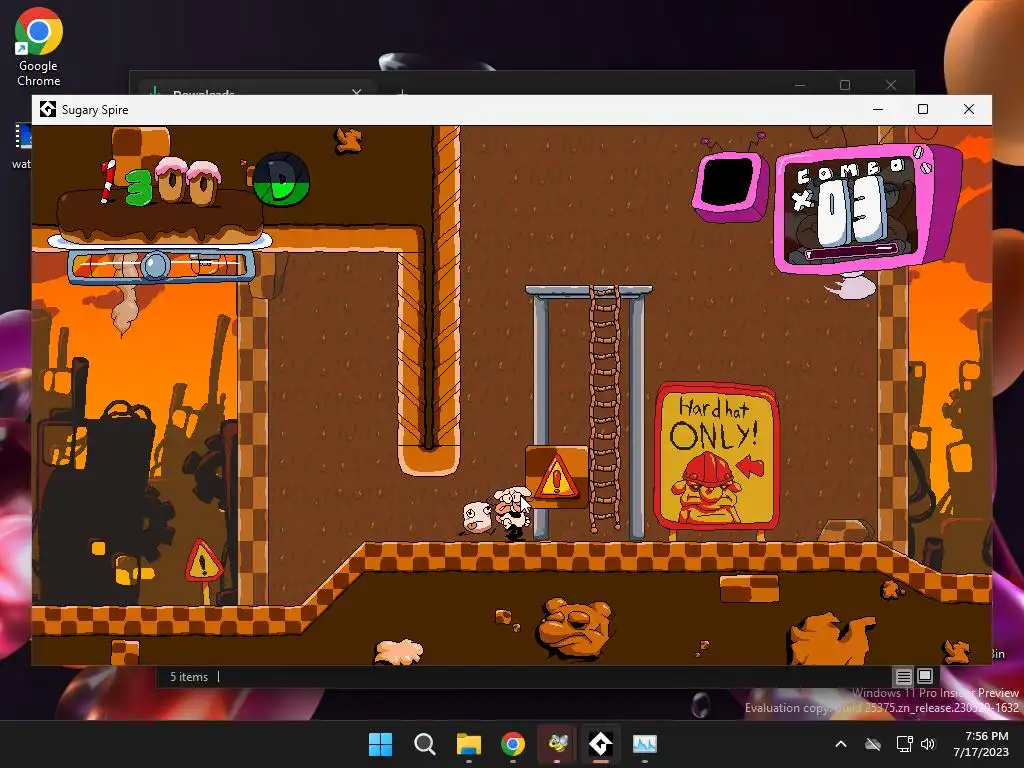Click the chef player character
The image size is (1024, 768).
pos(513,511)
